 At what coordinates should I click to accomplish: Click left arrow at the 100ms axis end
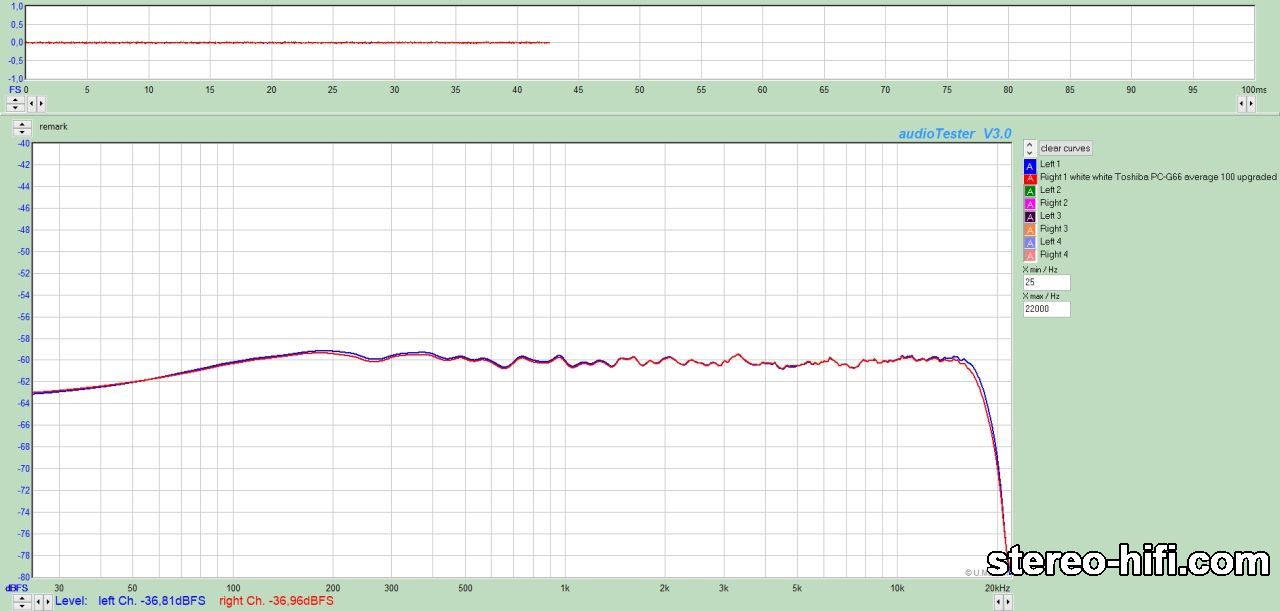[x=1241, y=104]
